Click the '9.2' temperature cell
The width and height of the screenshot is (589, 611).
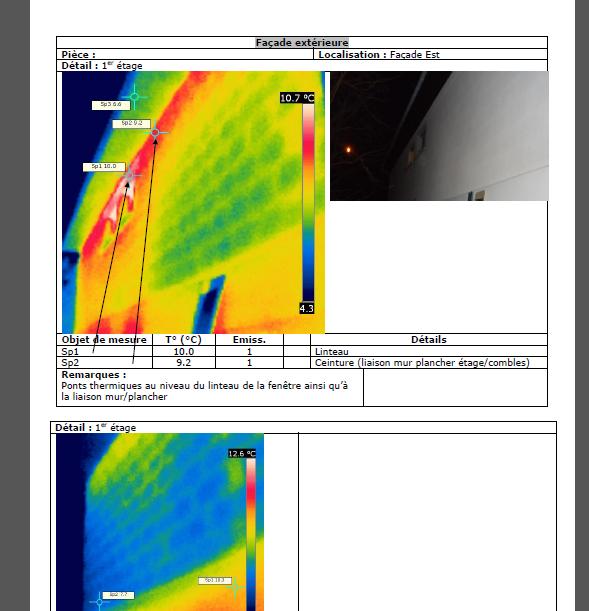pos(183,363)
